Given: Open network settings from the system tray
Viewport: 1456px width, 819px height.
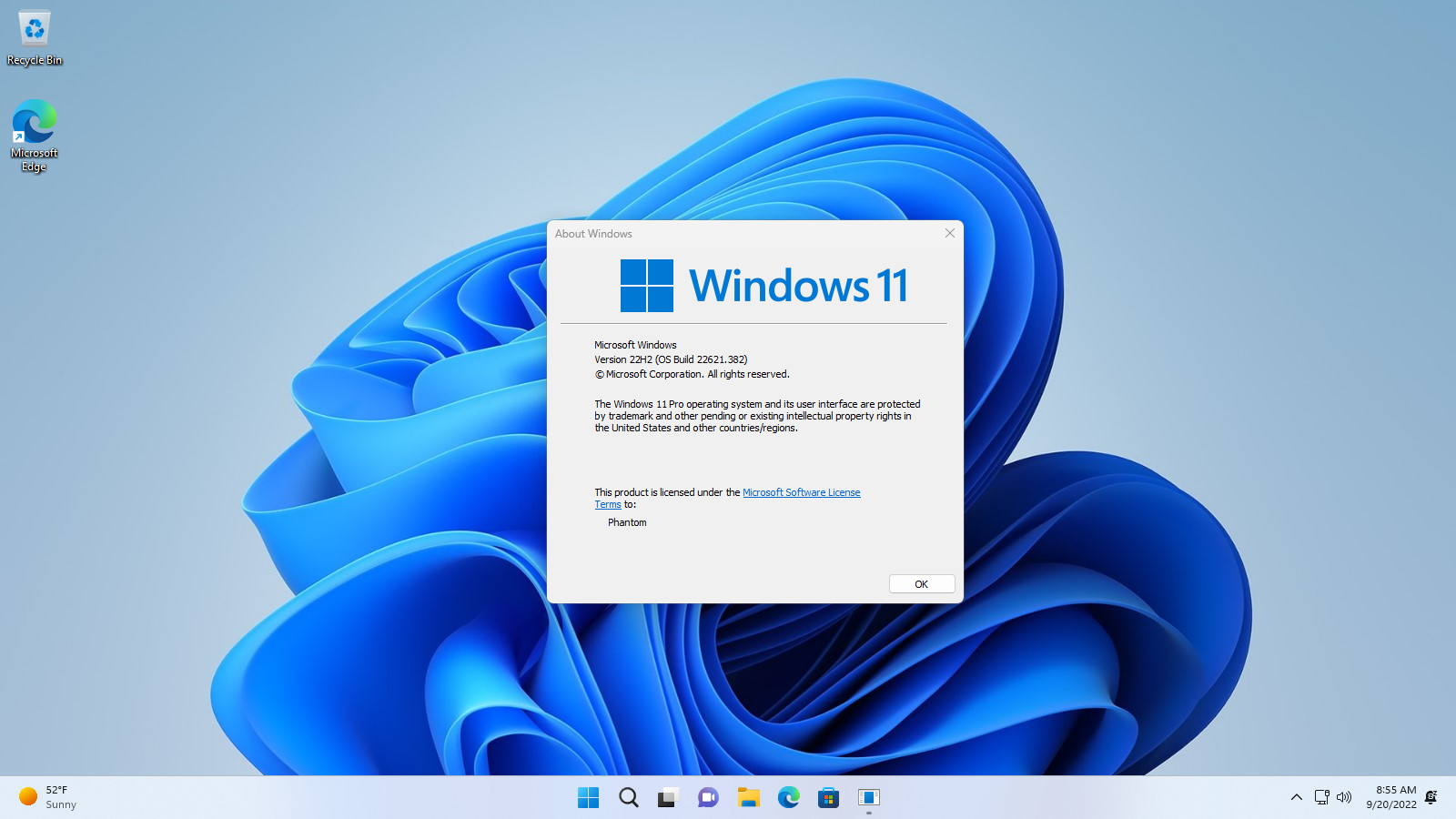Looking at the screenshot, I should coord(1320,797).
